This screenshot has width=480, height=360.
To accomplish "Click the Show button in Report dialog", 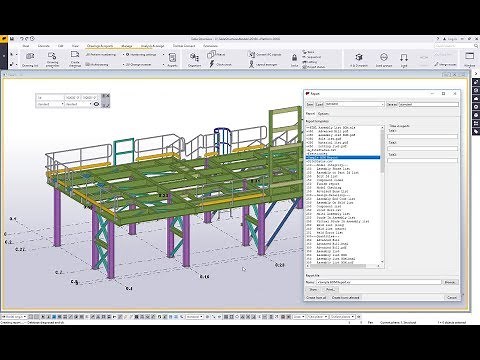I will click(x=313, y=290).
